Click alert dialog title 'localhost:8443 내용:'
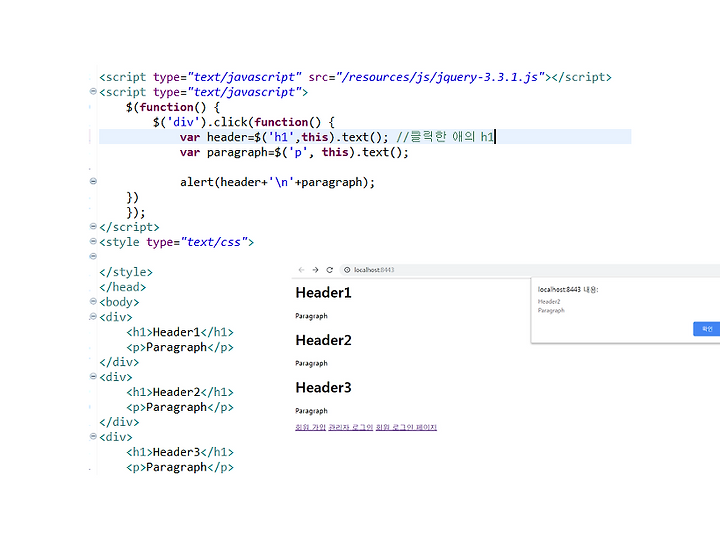Image resolution: width=720 pixels, height=540 pixels. point(568,290)
